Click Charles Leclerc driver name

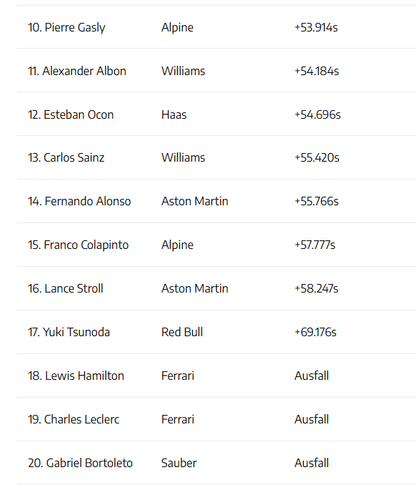pos(74,419)
